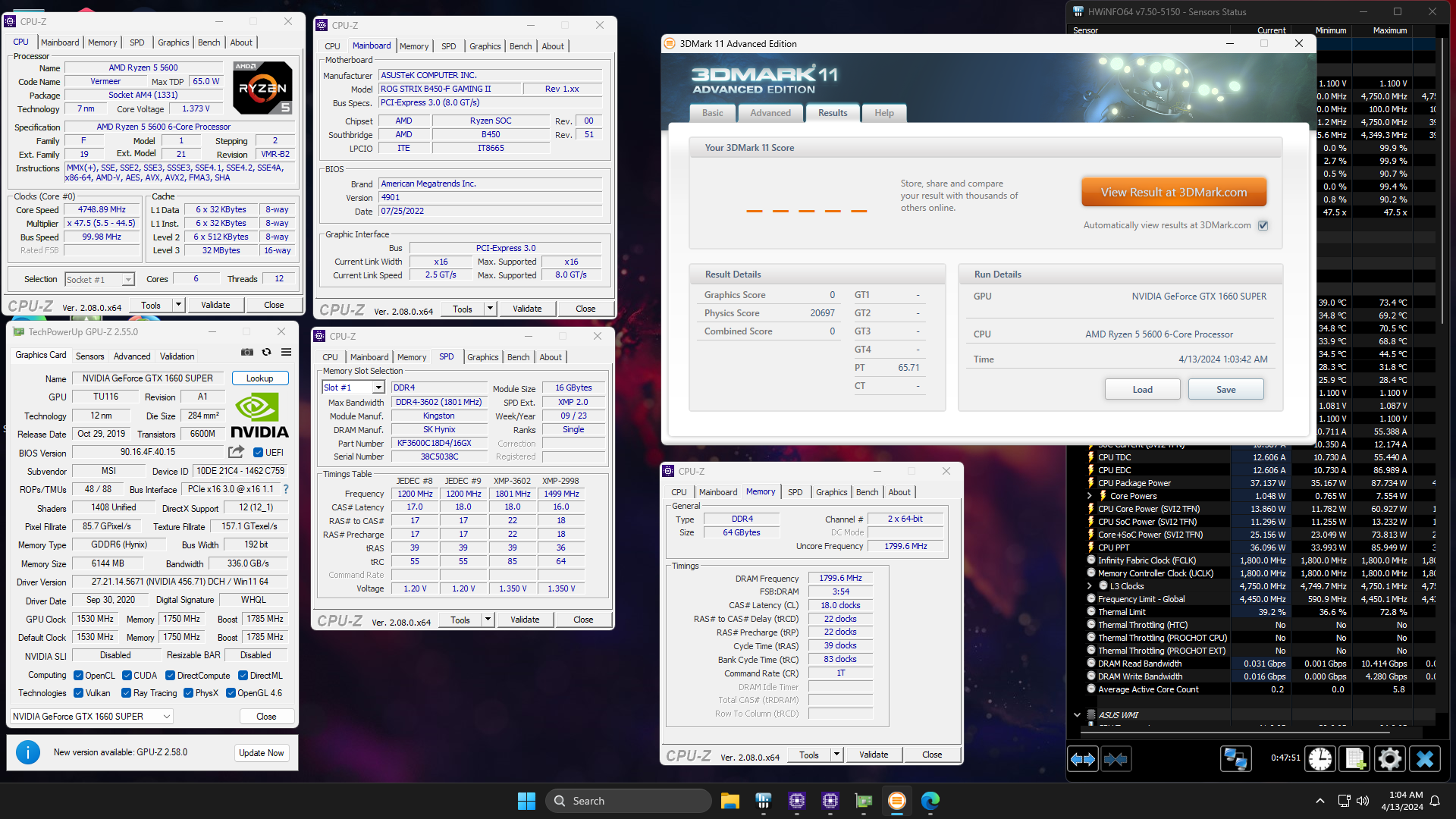Viewport: 1456px width, 819px height.
Task: Toggle the DirectML checkbox
Action: (243, 676)
